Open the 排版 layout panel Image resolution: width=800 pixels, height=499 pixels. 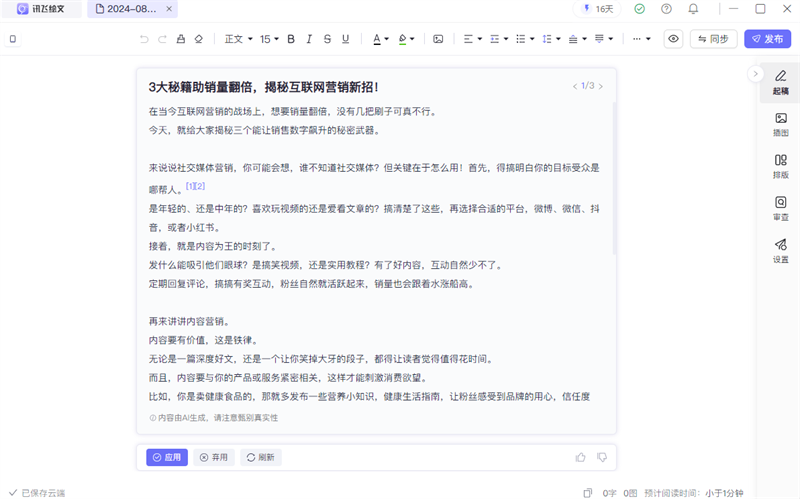point(780,166)
